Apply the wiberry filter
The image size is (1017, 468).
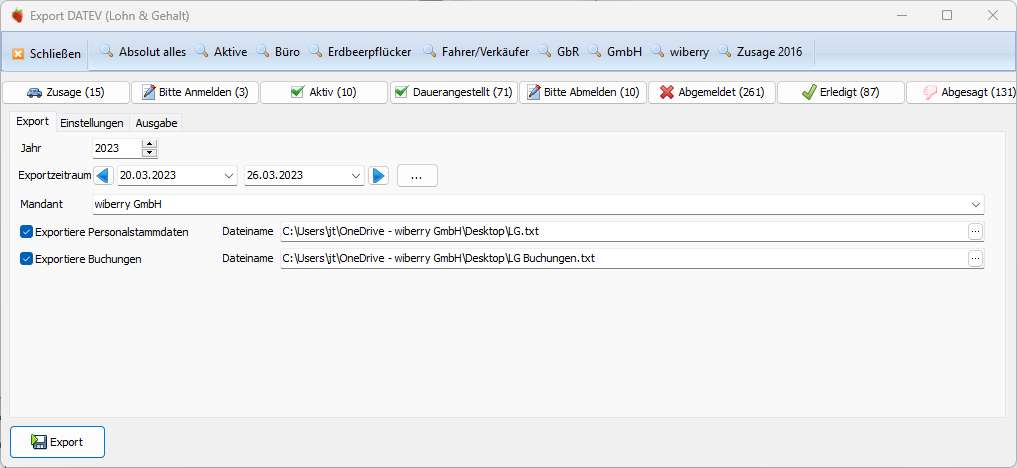[681, 52]
